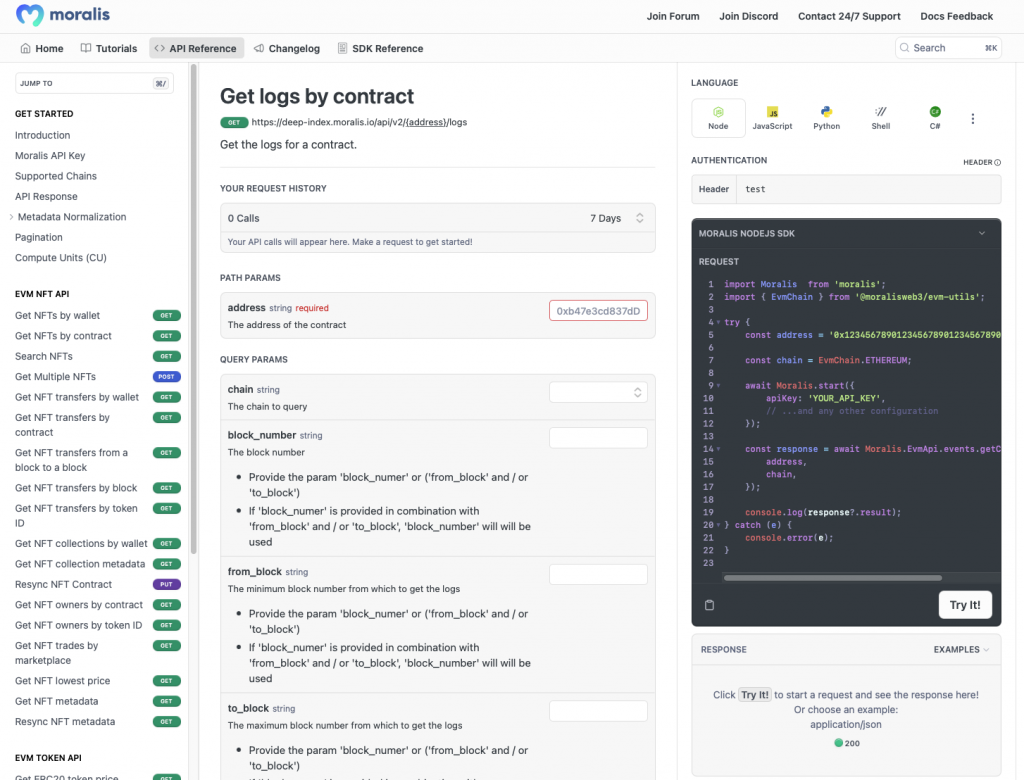The image size is (1024, 780).
Task: Open more languages via three-dot icon
Action: click(x=972, y=118)
